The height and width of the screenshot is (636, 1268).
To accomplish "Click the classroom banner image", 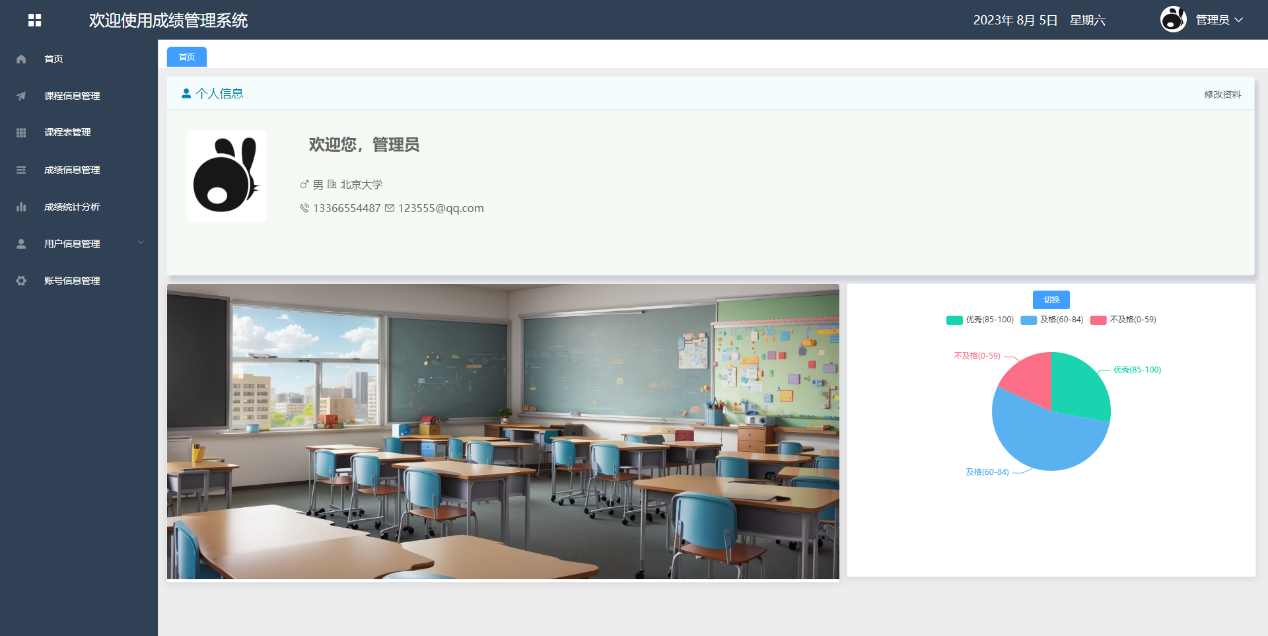I will point(503,432).
